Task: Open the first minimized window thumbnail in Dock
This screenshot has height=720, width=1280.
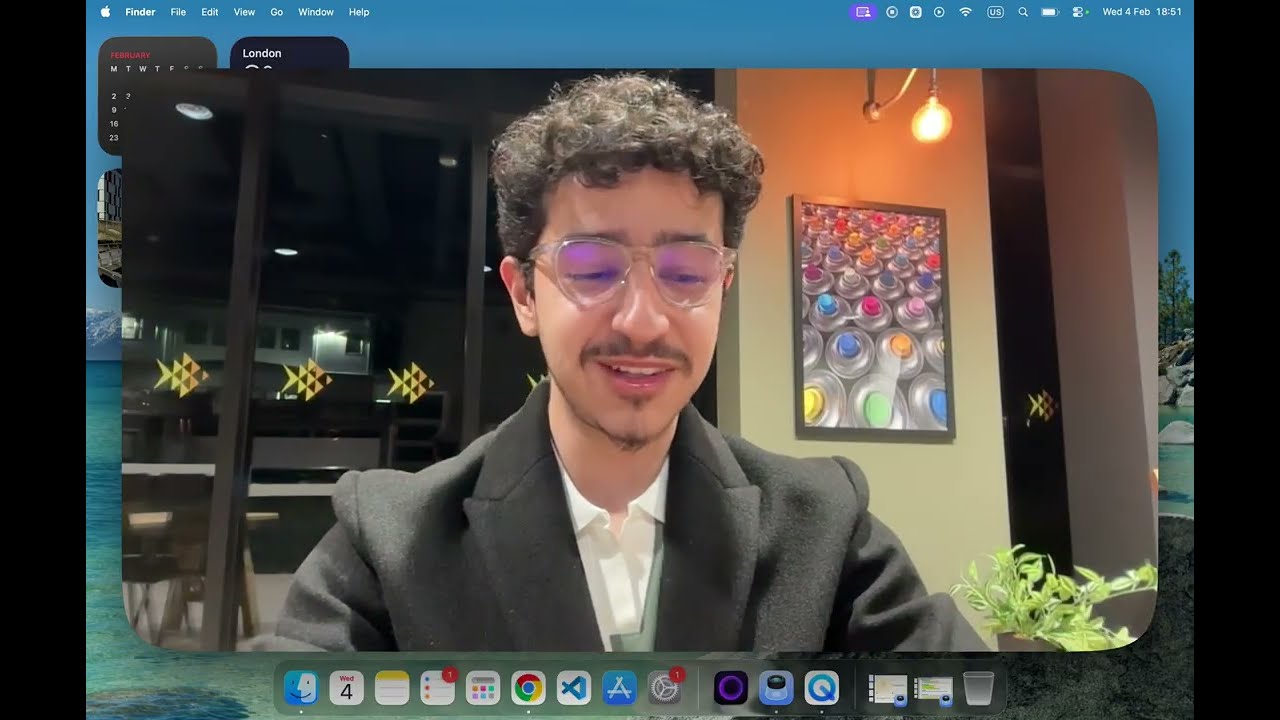Action: pos(887,689)
